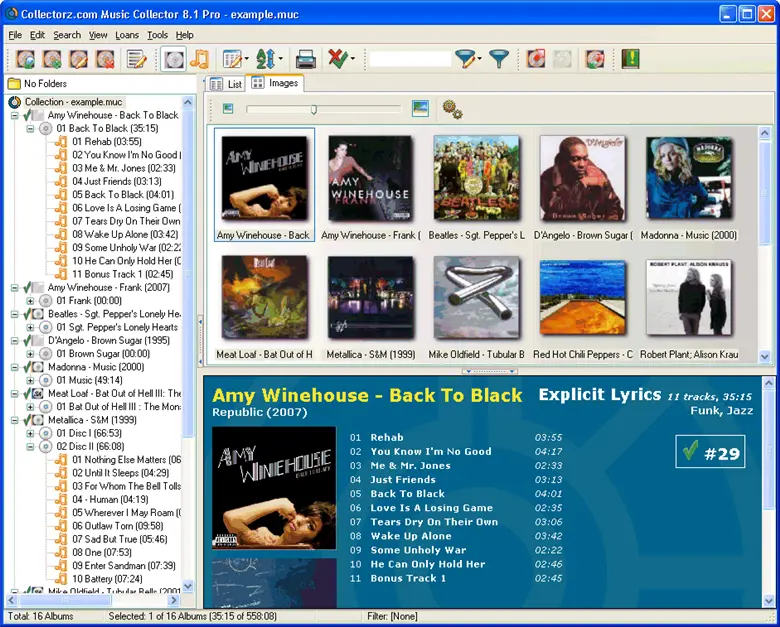Toggle the green checkmark #29 status box
780x627 pixels.
click(x=709, y=453)
